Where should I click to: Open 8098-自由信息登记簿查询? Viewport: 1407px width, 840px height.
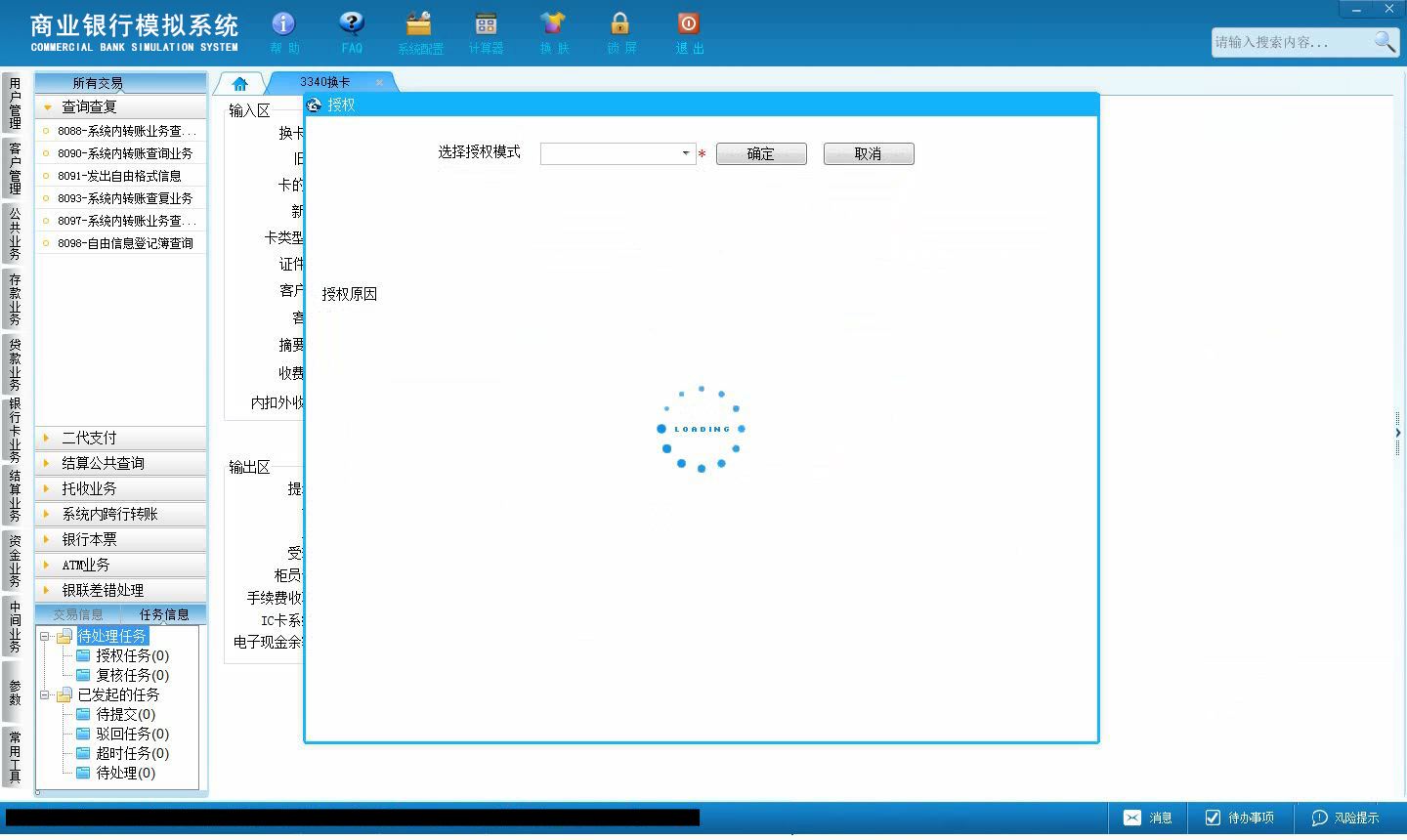tap(121, 243)
